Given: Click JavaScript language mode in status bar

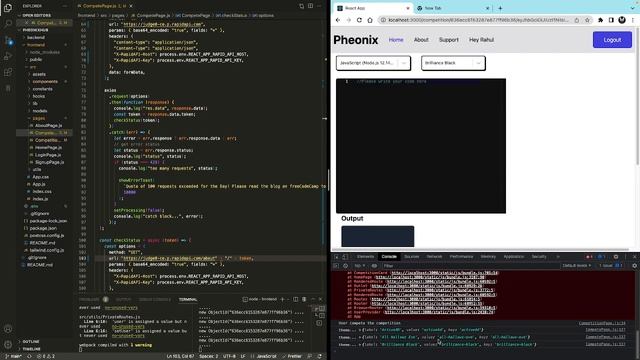Looking at the screenshot, I should coord(266,356).
